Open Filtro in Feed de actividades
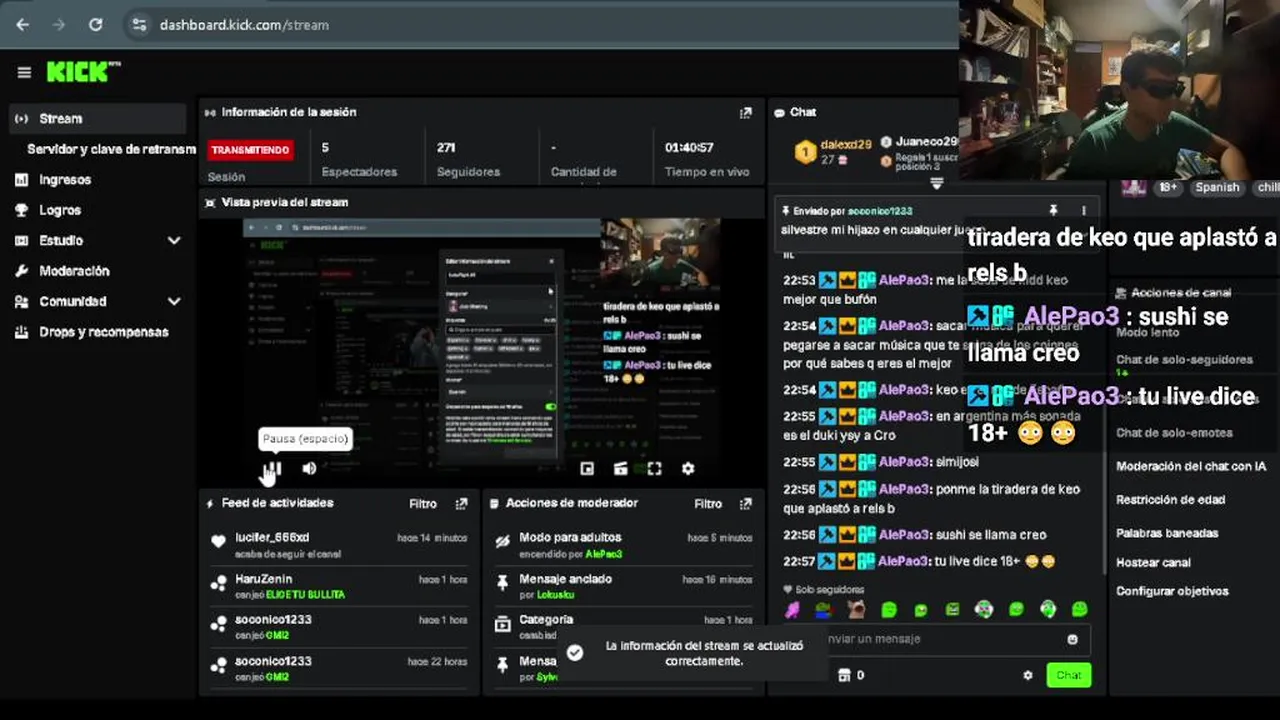Image resolution: width=1280 pixels, height=720 pixels. pos(423,504)
